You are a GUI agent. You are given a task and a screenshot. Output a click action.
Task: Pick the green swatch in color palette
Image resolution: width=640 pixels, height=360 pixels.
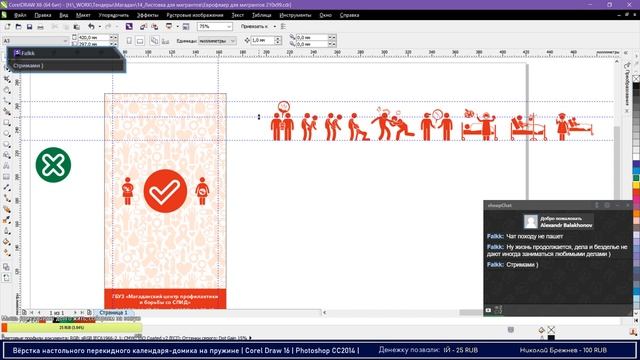coord(636,178)
